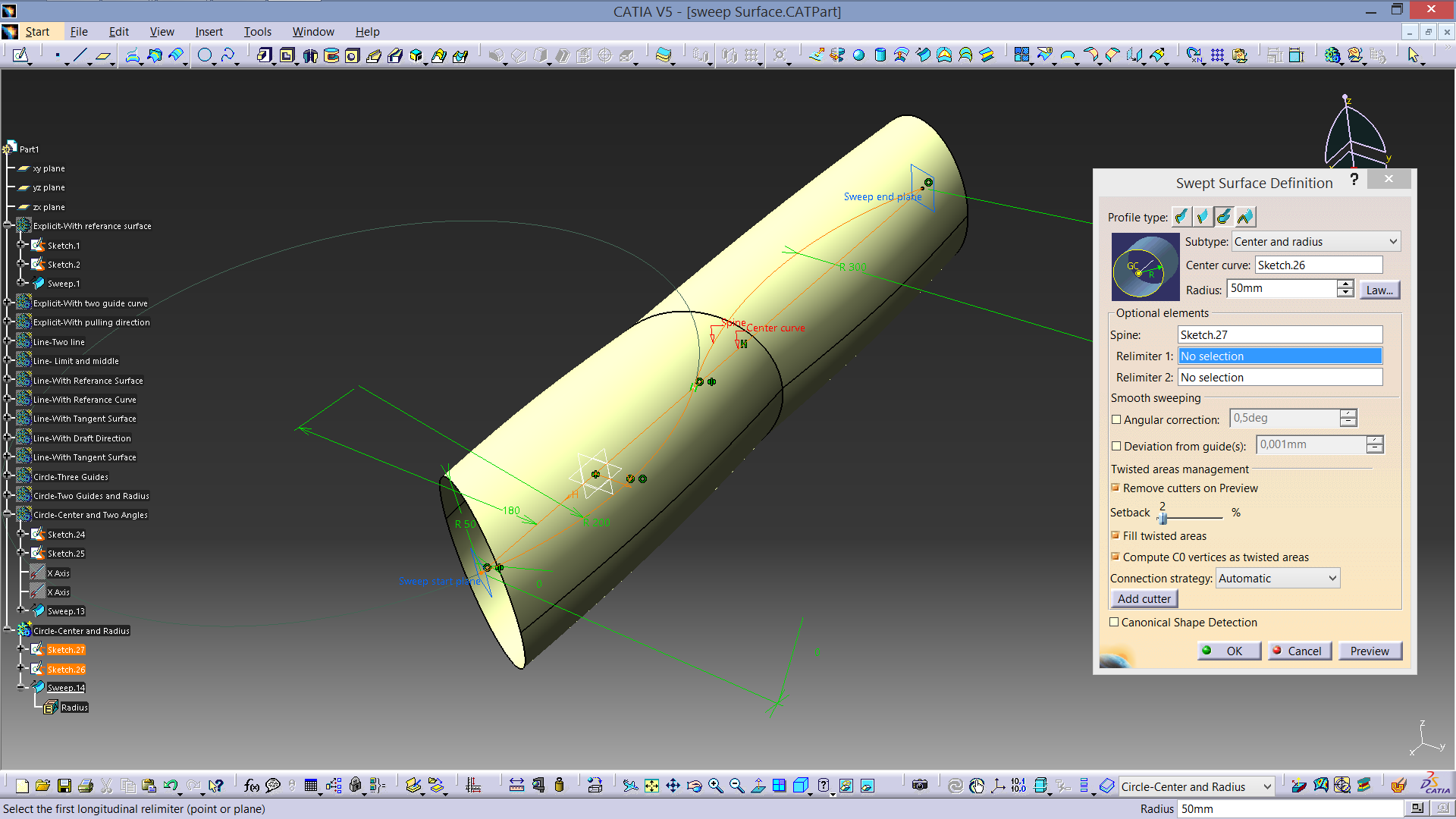Toggle Compute C0 vertices as twisted areas
The height and width of the screenshot is (819, 1456).
(x=1116, y=557)
